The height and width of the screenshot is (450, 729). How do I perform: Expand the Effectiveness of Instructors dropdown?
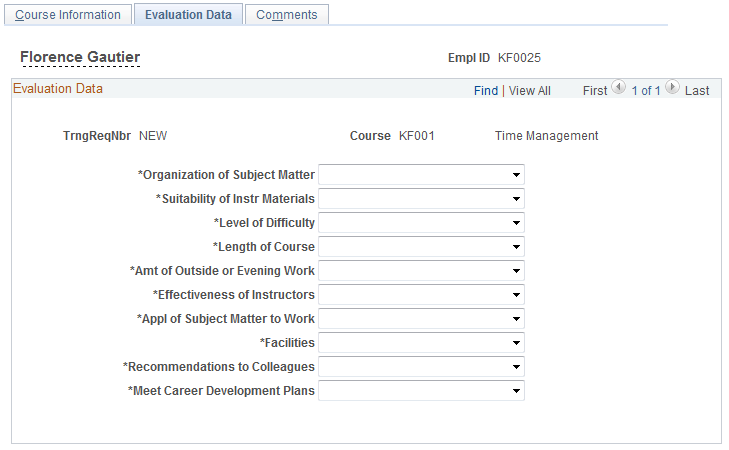pyautogui.click(x=421, y=295)
